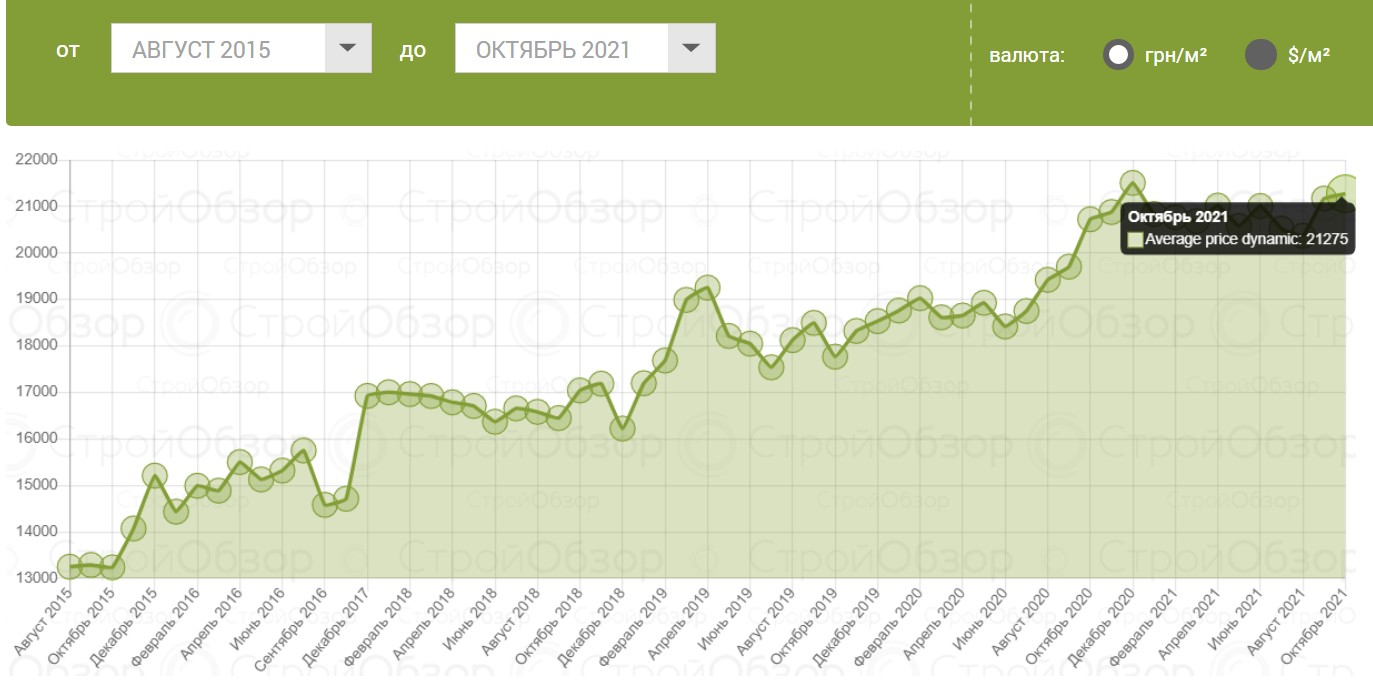Click the Декабрь 2020 peak data point
The width and height of the screenshot is (1373, 687).
point(1132,183)
